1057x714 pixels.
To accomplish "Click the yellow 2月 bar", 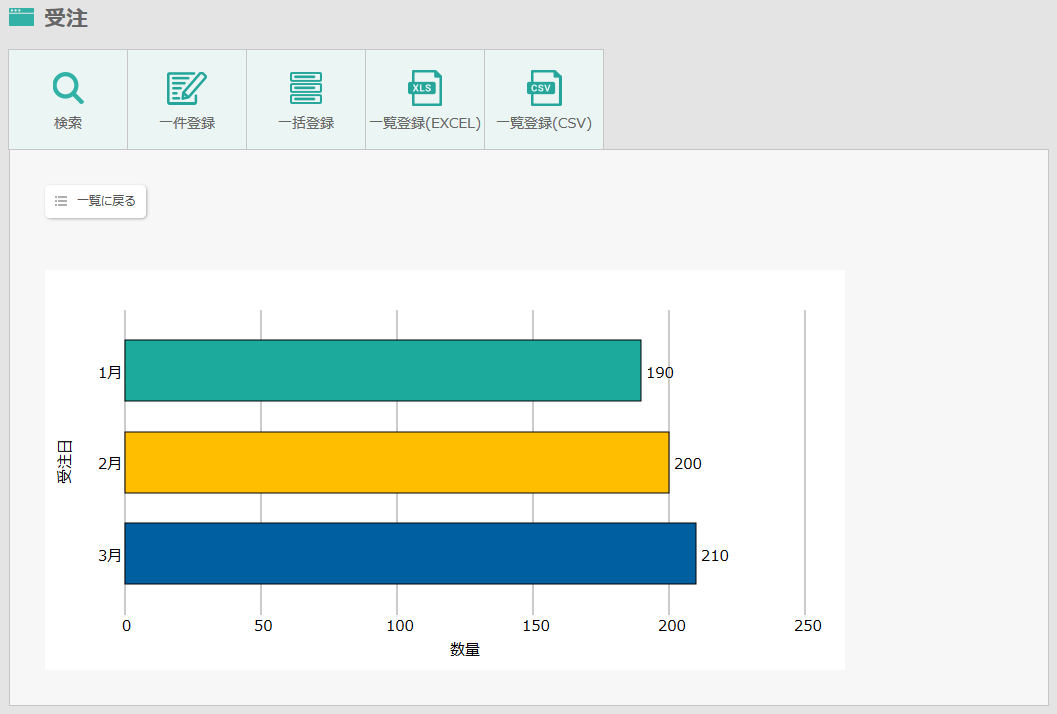I will tap(397, 463).
